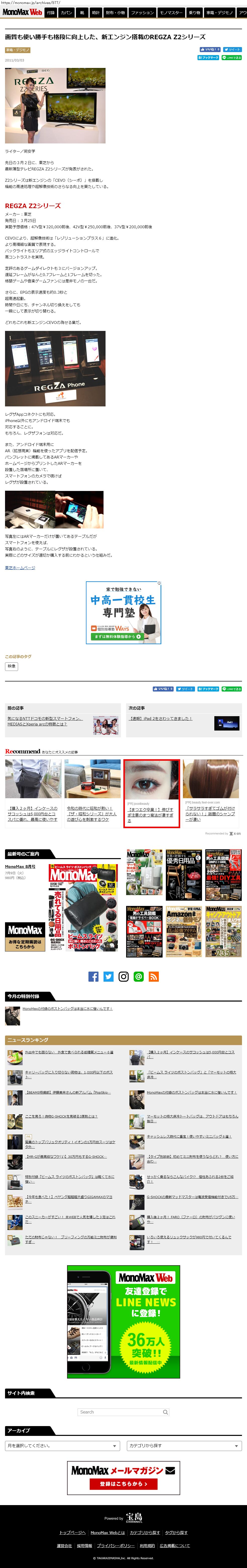Open the REGZA Z2 series presentation photo

(x=55, y=105)
